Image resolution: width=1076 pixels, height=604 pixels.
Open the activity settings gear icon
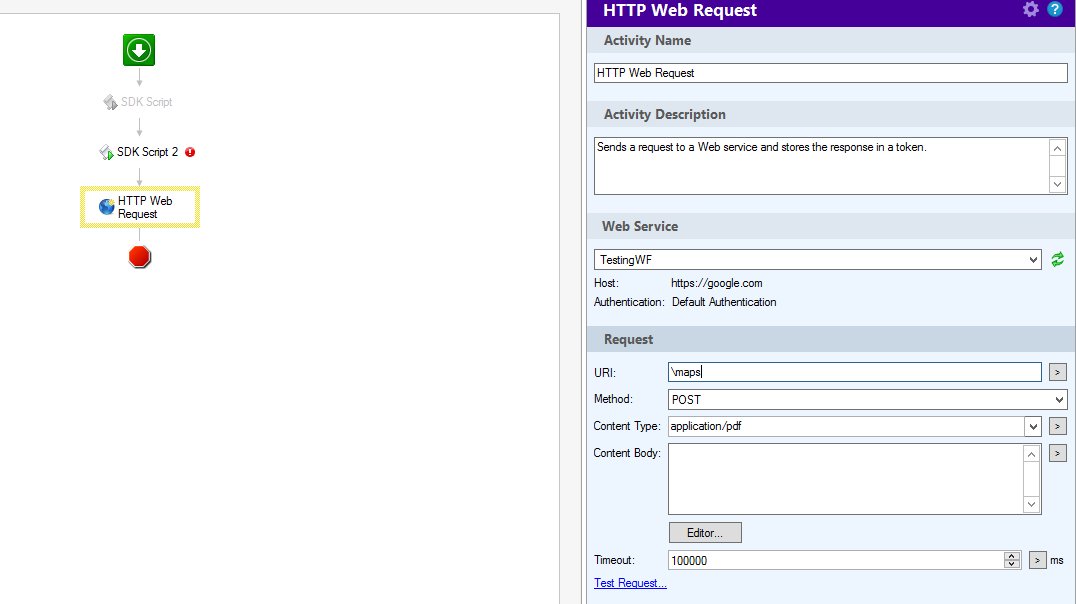(x=1031, y=10)
